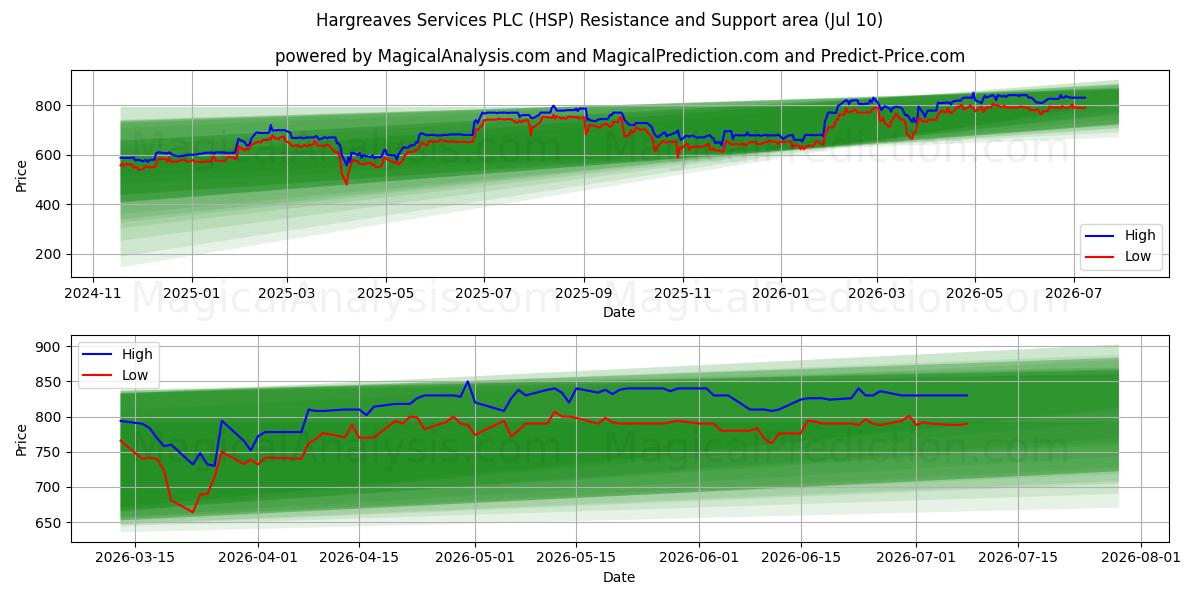
Task: Click the '2025-07' x-axis tick label
Action: (x=484, y=294)
